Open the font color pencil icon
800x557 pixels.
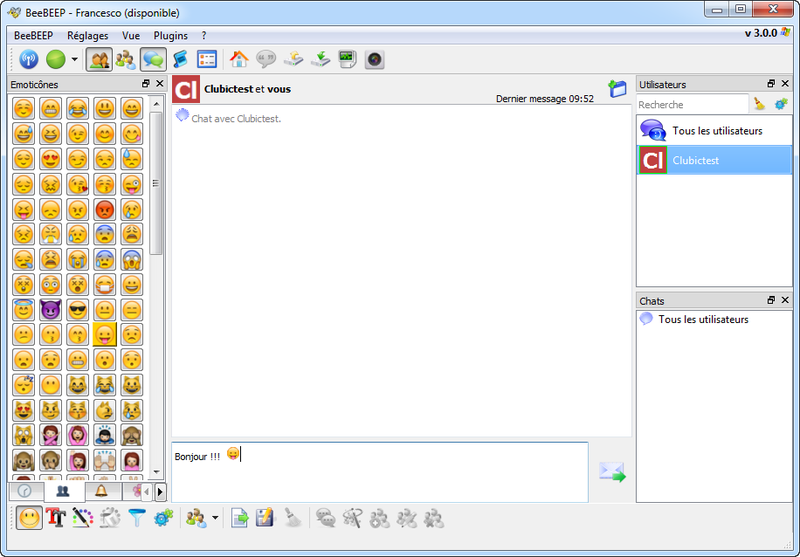(83, 518)
